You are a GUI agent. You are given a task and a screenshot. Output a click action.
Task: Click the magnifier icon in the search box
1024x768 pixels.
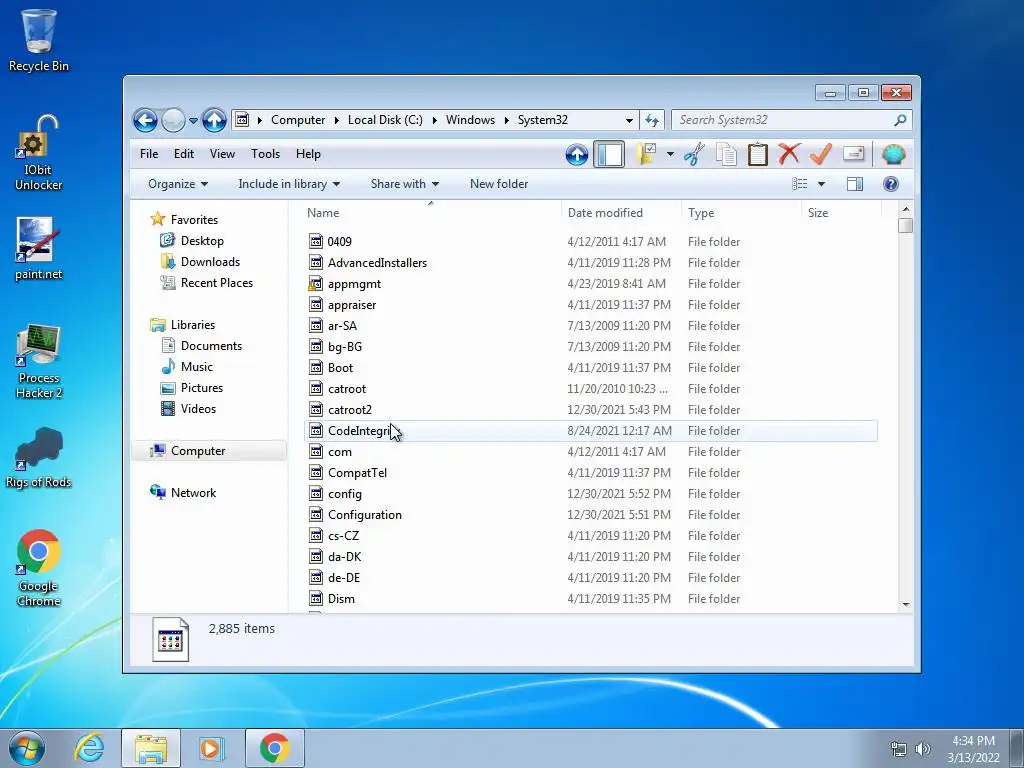coord(900,120)
